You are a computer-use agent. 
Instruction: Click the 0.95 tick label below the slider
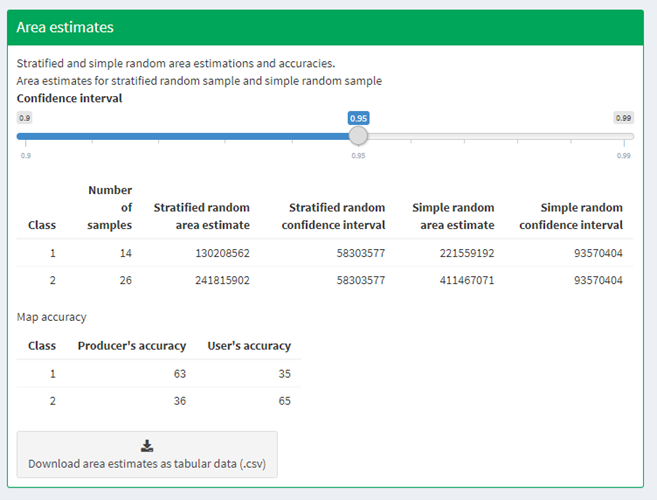coord(358,156)
